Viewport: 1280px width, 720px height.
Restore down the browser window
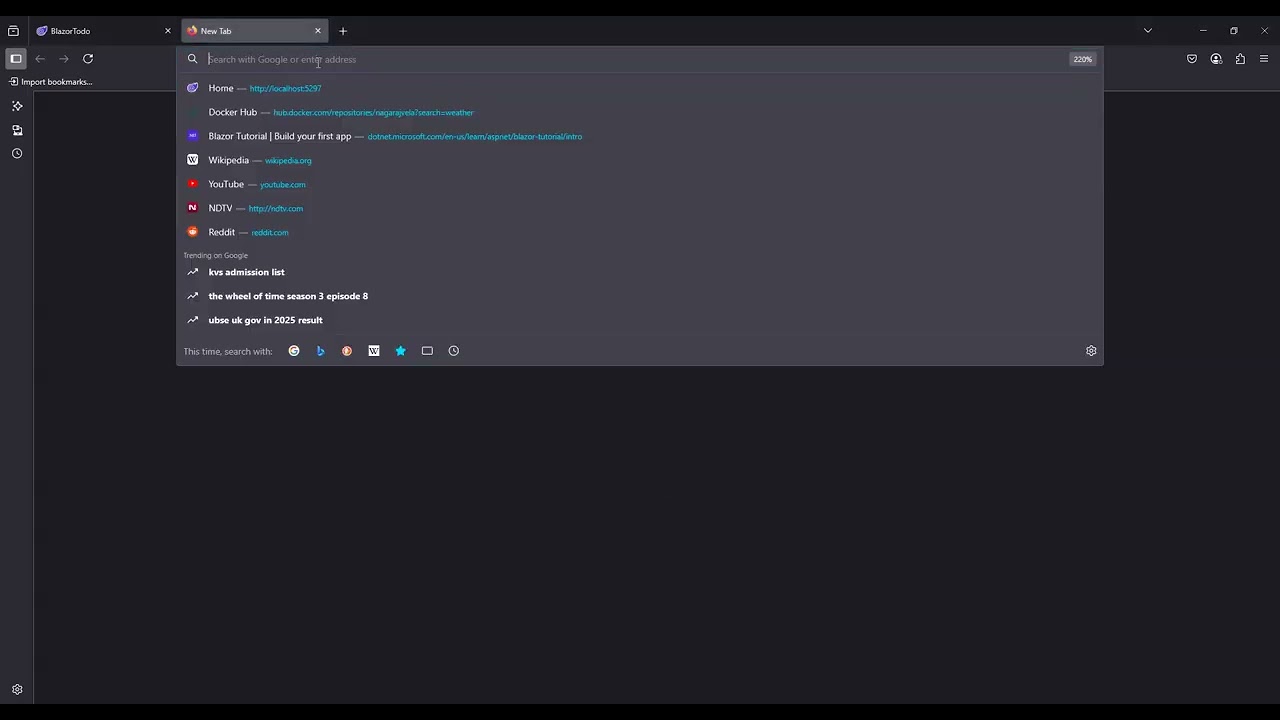point(1234,31)
